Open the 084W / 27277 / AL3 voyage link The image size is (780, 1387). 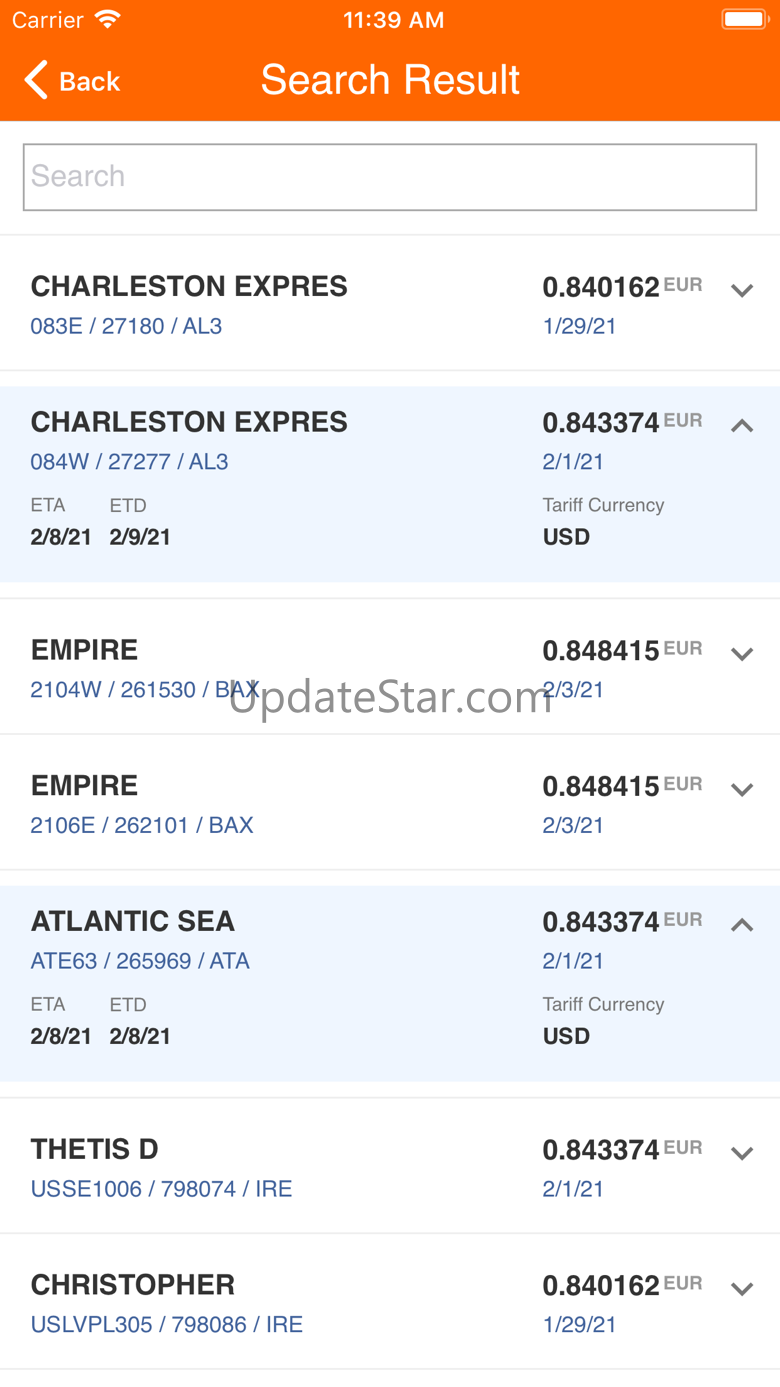(x=129, y=462)
